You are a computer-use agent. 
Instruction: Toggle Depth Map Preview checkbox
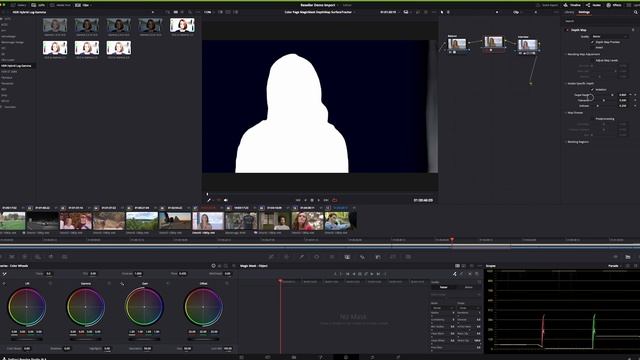[x=593, y=42]
